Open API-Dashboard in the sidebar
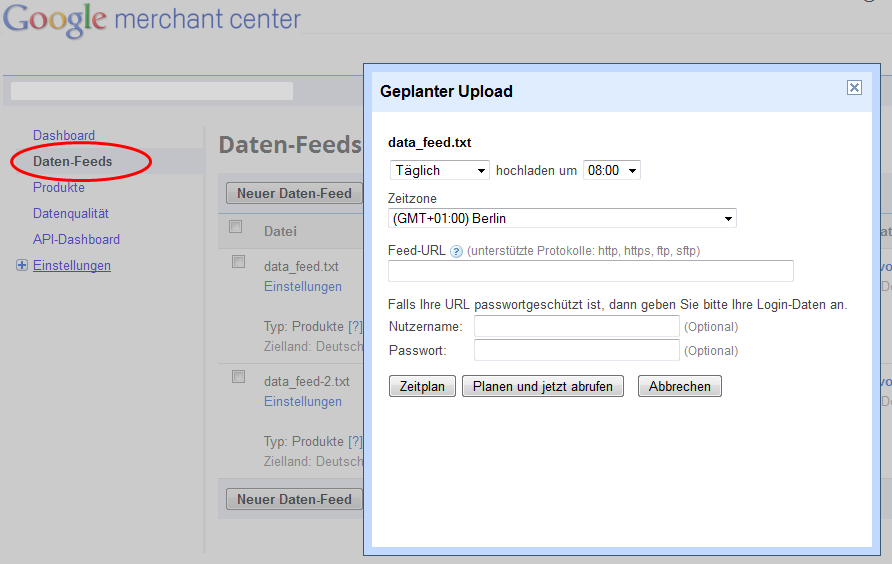Screen dimensions: 892x564 pyautogui.click(x=76, y=240)
